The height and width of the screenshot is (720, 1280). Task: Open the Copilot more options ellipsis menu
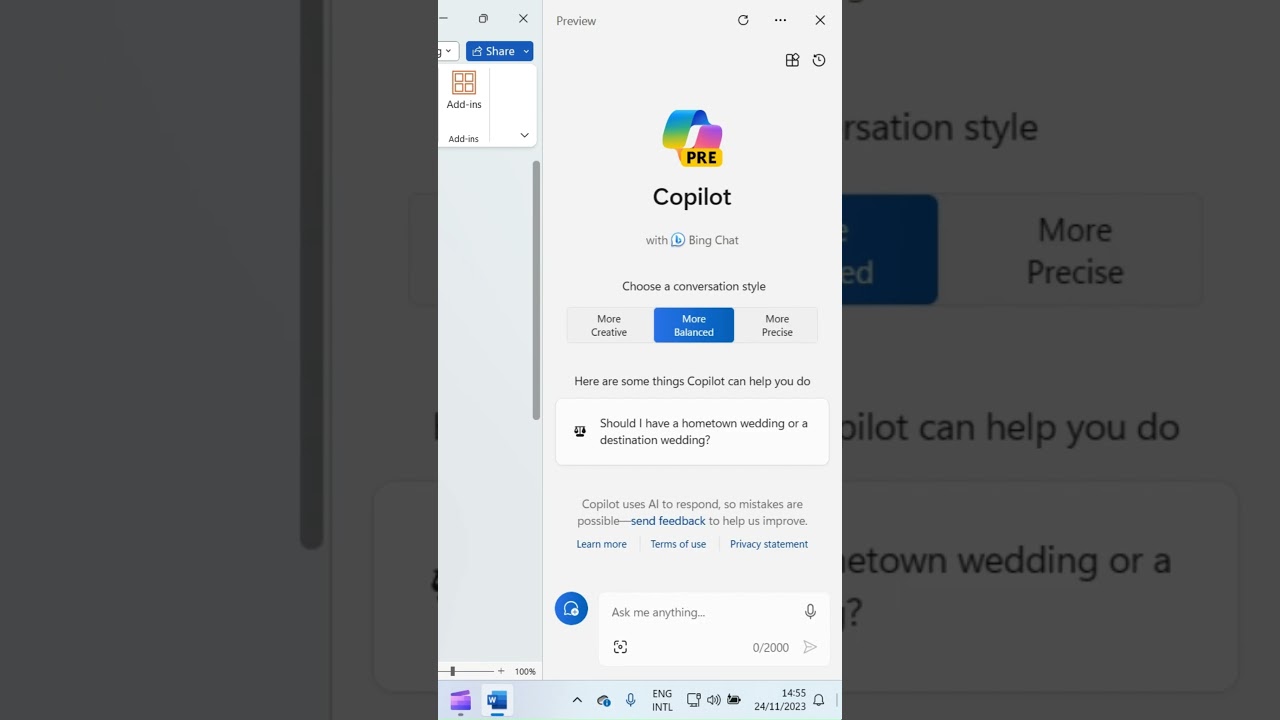click(x=780, y=20)
